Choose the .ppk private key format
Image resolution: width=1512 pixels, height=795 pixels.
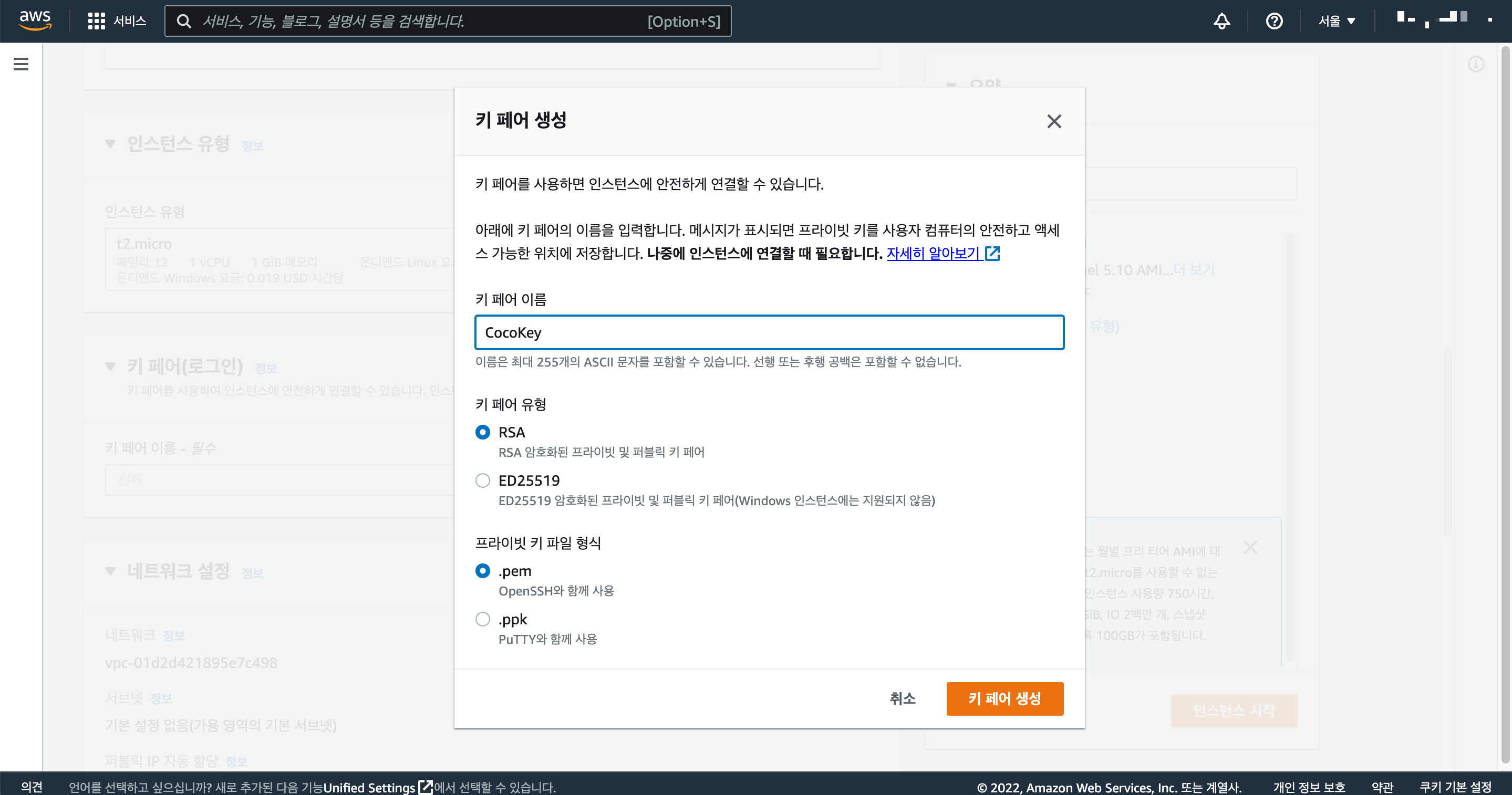pos(482,619)
